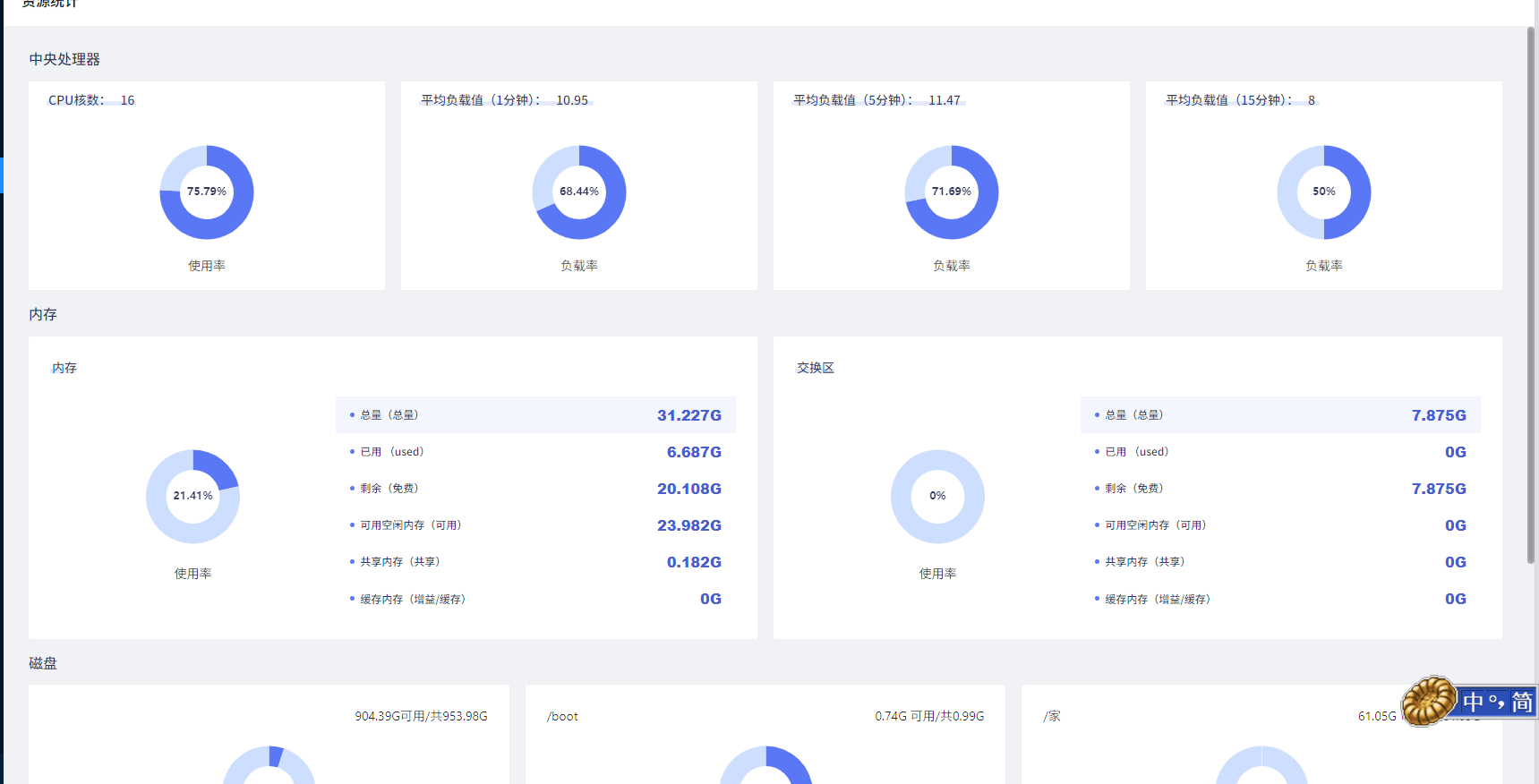Screen dimensions: 1539x784
Task: Toggle the 中 Chinese input mode button
Action: [x=1473, y=703]
